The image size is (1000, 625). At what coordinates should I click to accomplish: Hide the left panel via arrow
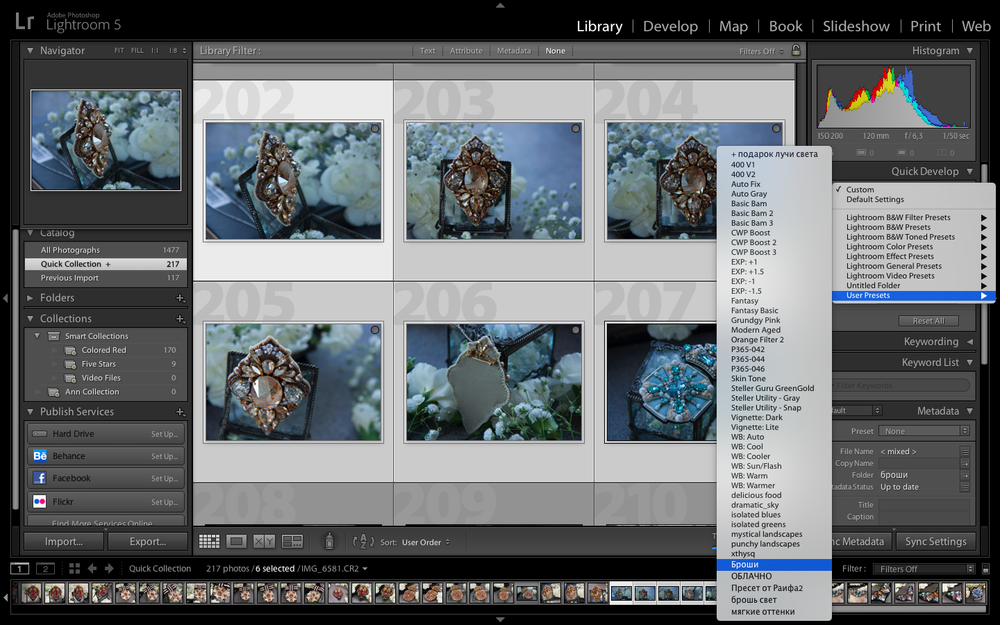coord(5,298)
